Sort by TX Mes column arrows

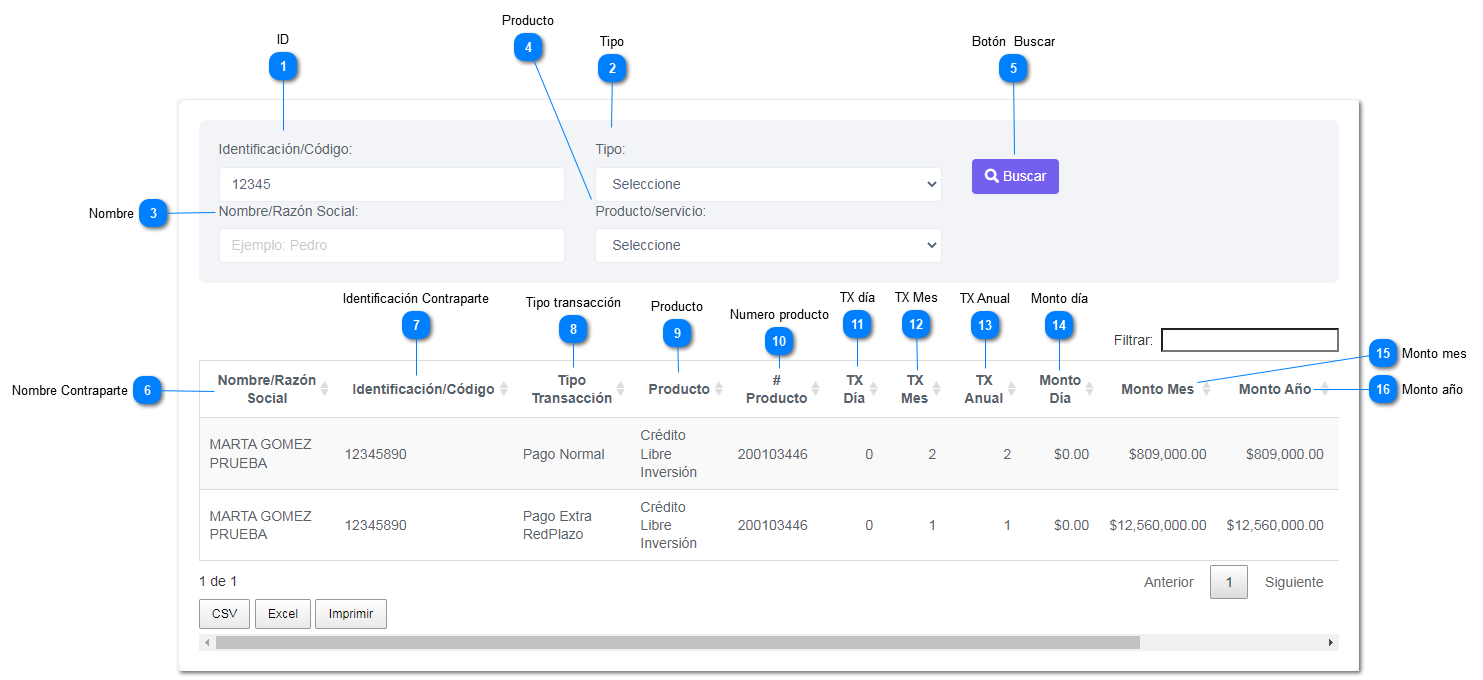tap(937, 389)
